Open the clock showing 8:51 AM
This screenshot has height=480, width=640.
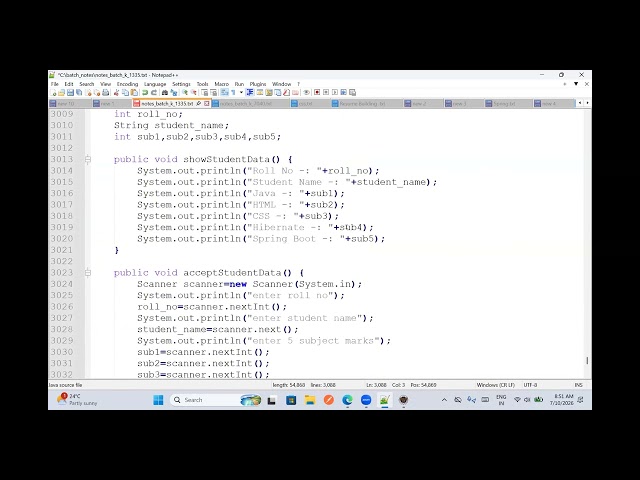(562, 400)
